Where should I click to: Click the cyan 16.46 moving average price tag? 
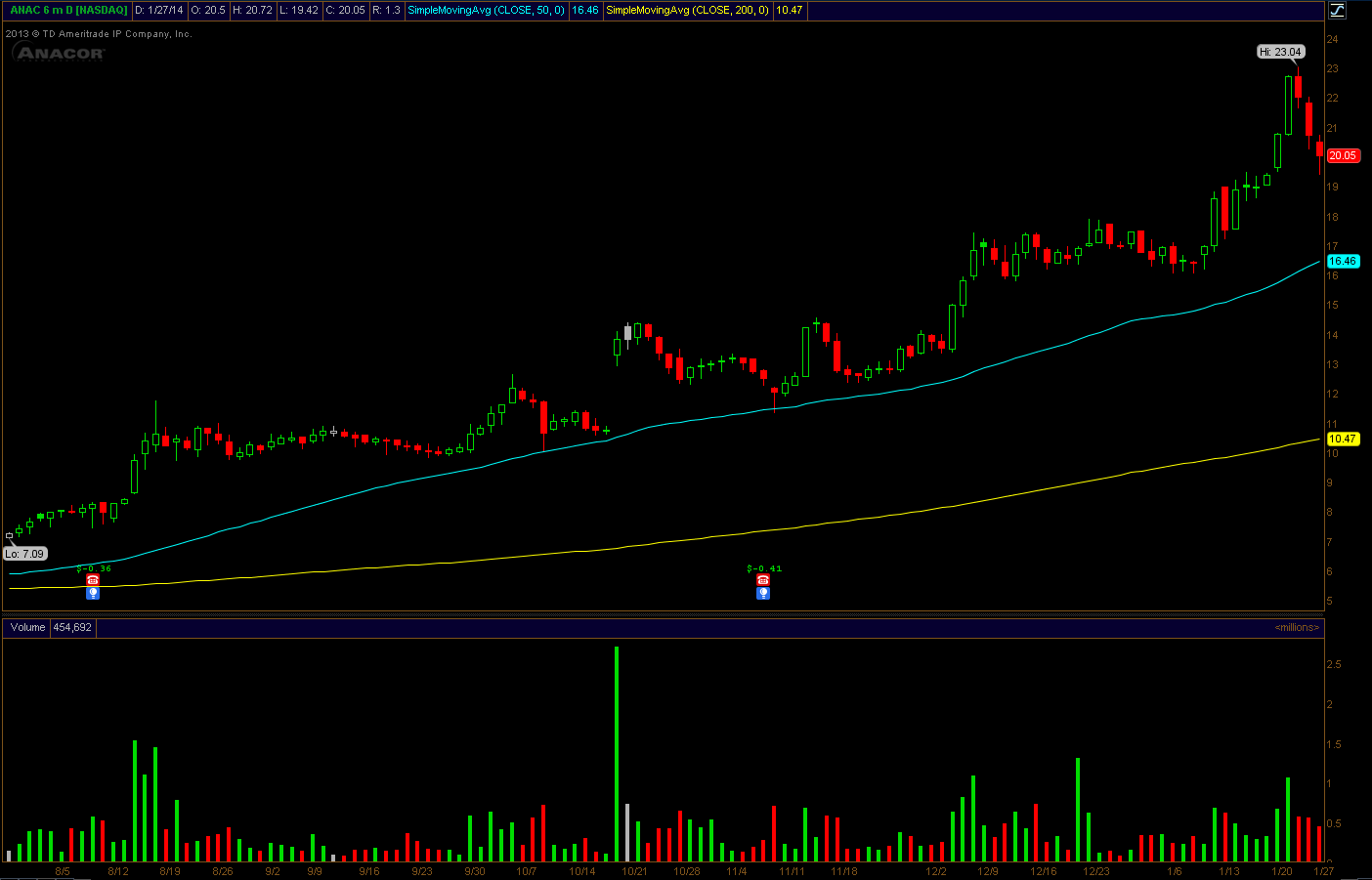tap(1343, 261)
